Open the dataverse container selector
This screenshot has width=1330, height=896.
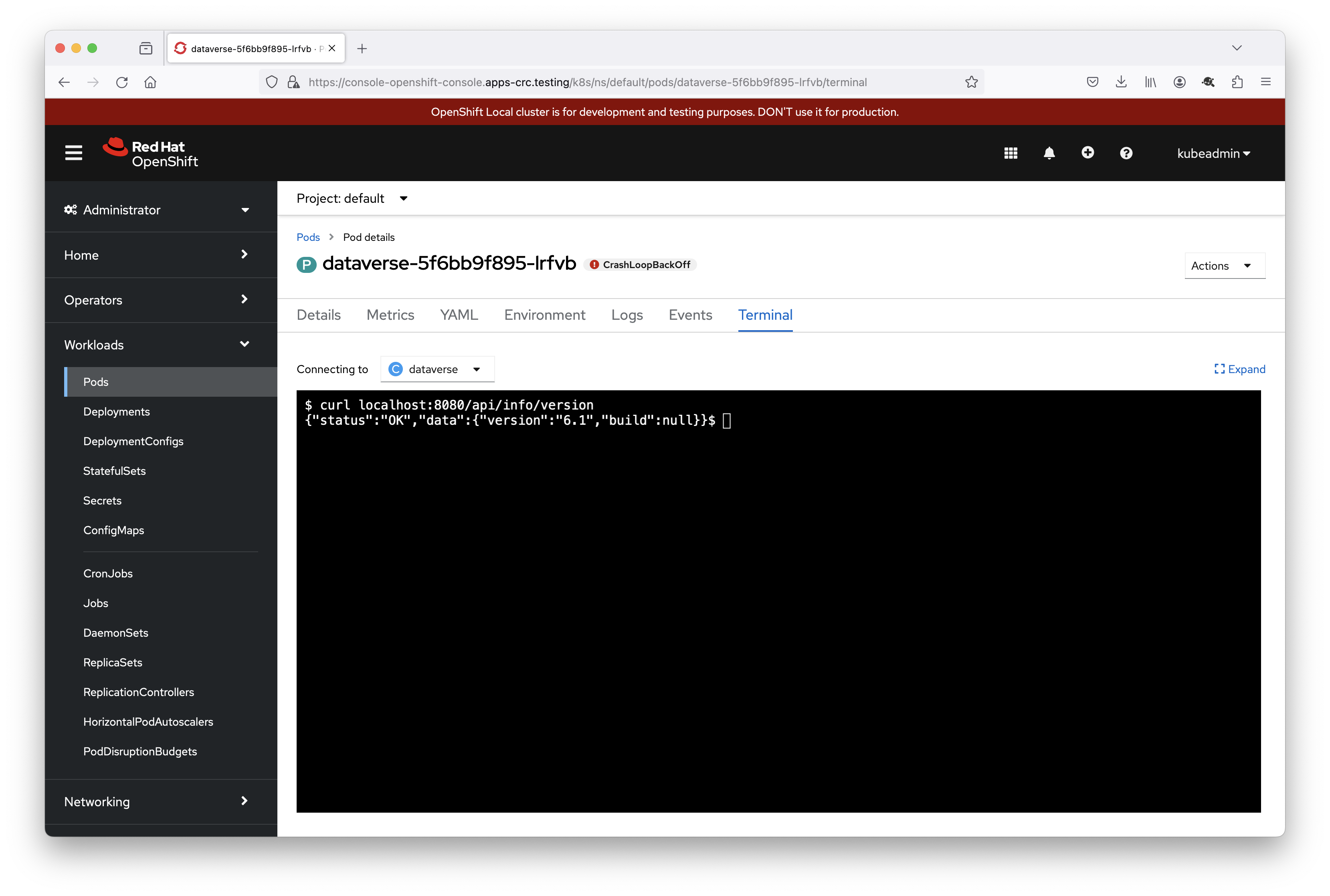tap(437, 369)
